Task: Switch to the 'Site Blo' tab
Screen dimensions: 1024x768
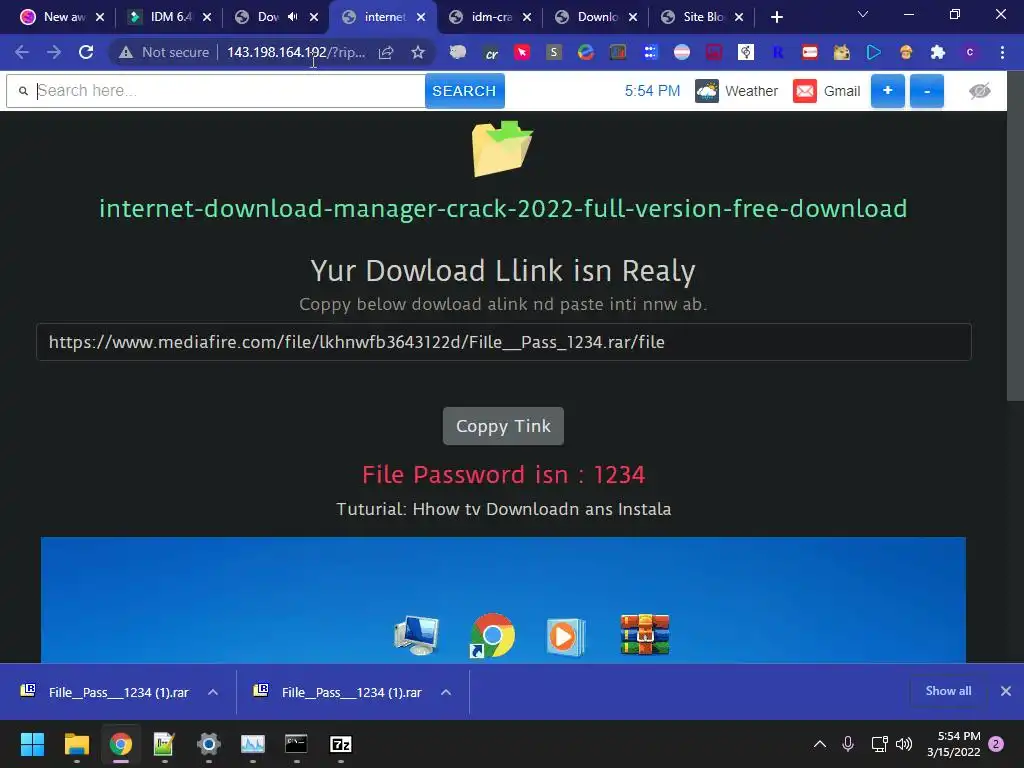Action: 703,17
